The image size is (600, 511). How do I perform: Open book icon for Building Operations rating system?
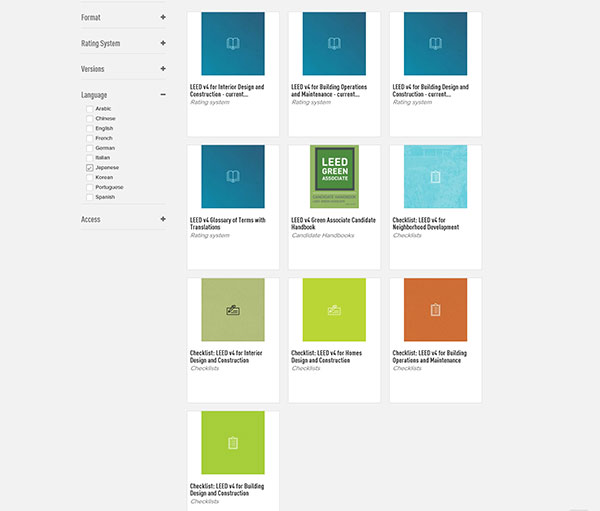coord(334,44)
